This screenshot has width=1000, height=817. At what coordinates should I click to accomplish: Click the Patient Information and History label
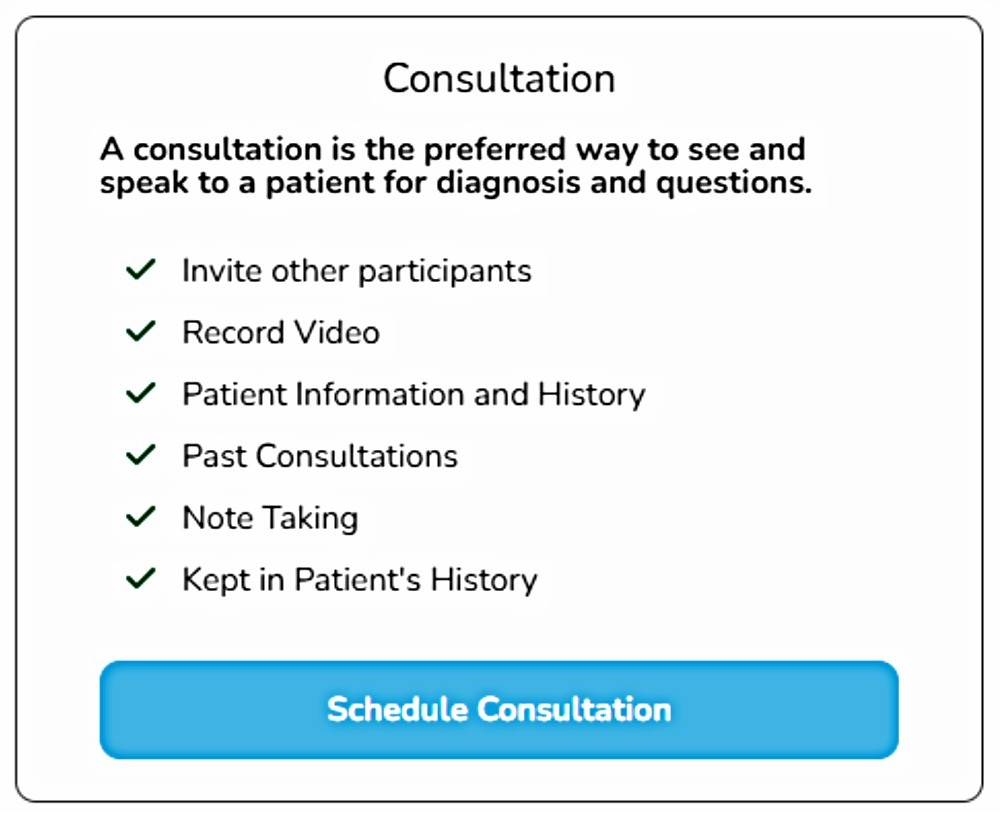[x=413, y=395]
